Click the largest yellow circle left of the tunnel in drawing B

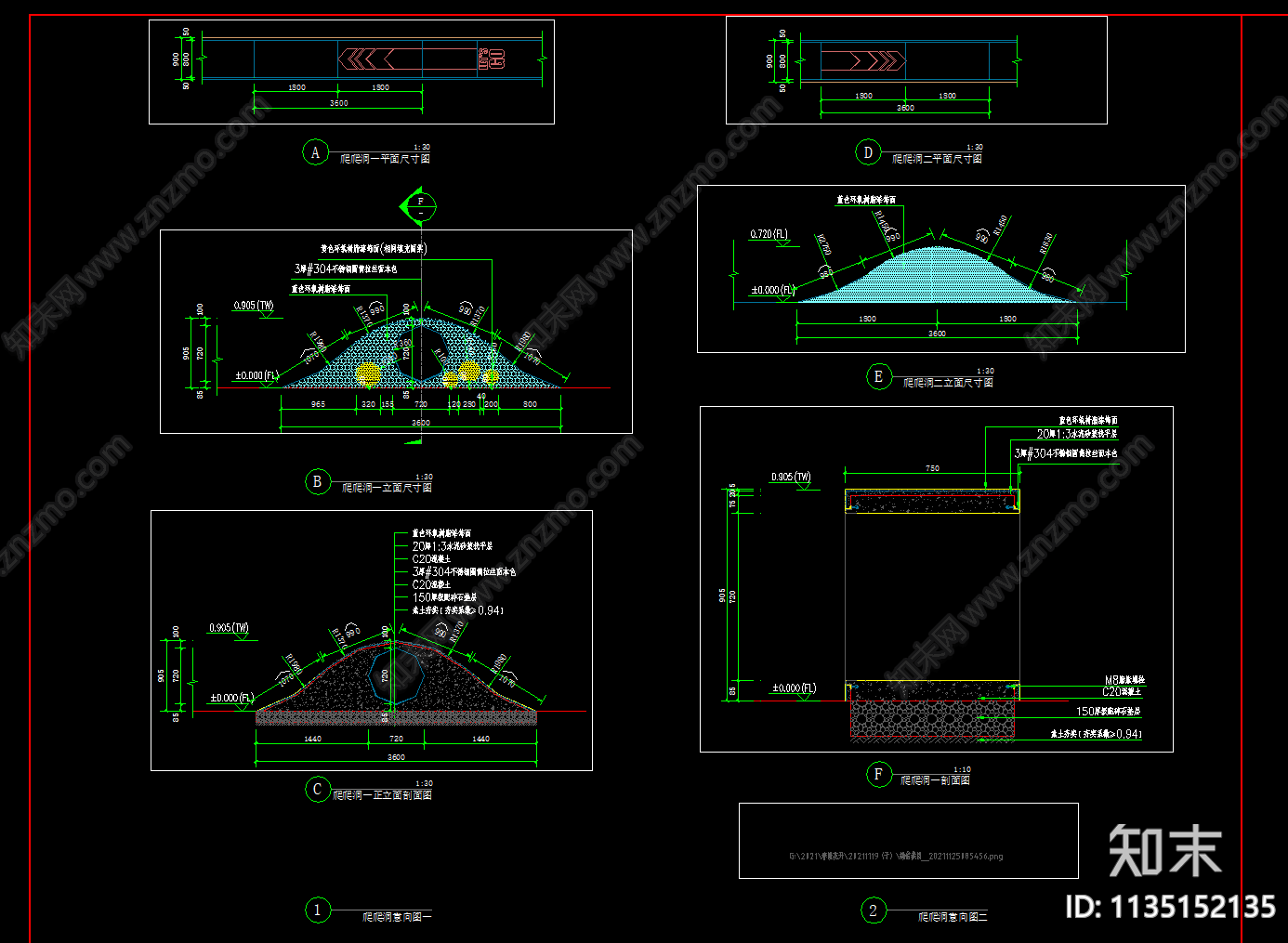click(x=368, y=373)
